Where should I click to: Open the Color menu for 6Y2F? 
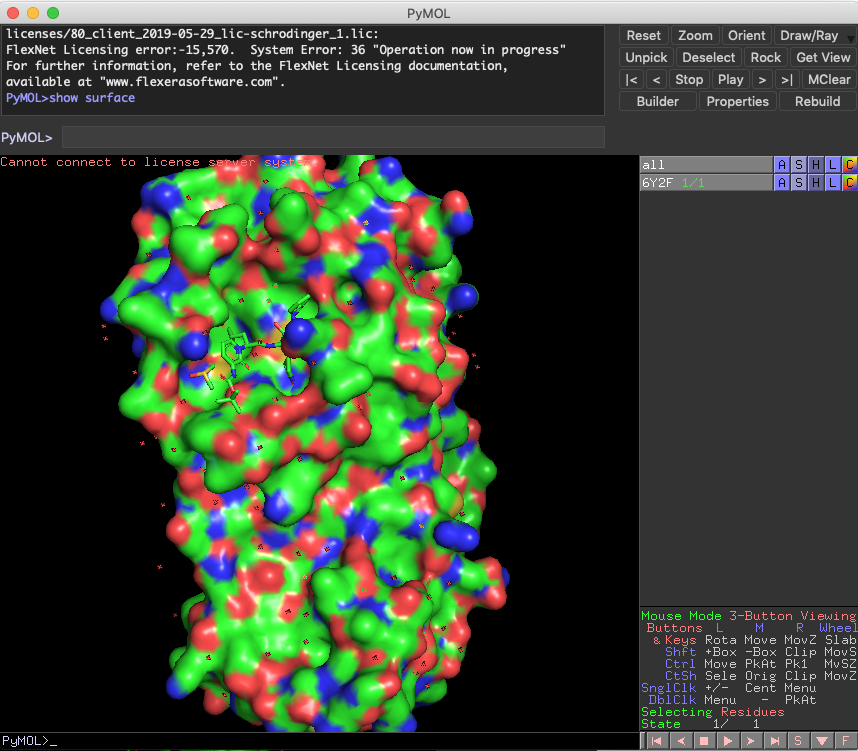click(x=850, y=182)
